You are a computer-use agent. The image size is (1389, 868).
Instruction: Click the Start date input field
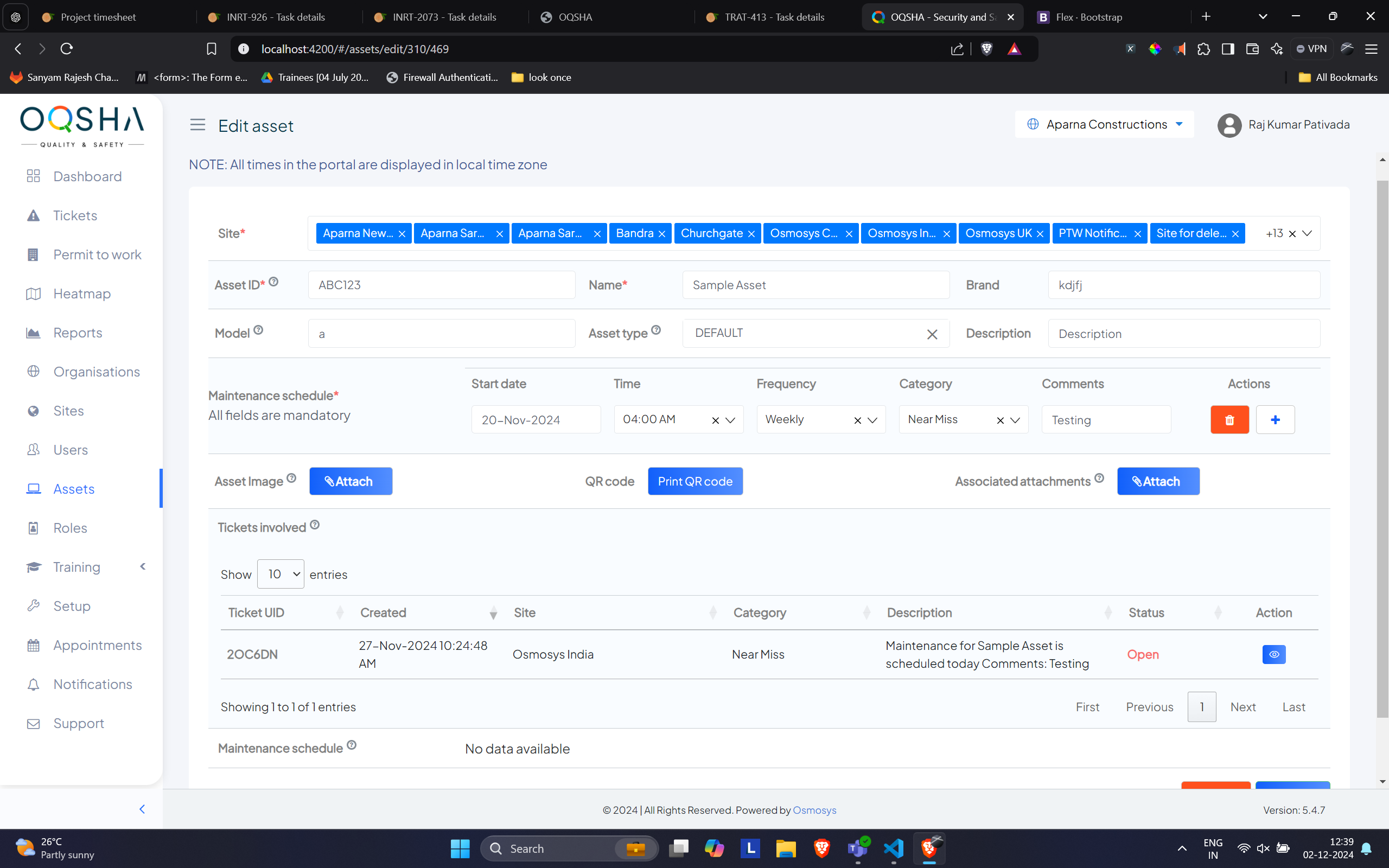point(536,420)
